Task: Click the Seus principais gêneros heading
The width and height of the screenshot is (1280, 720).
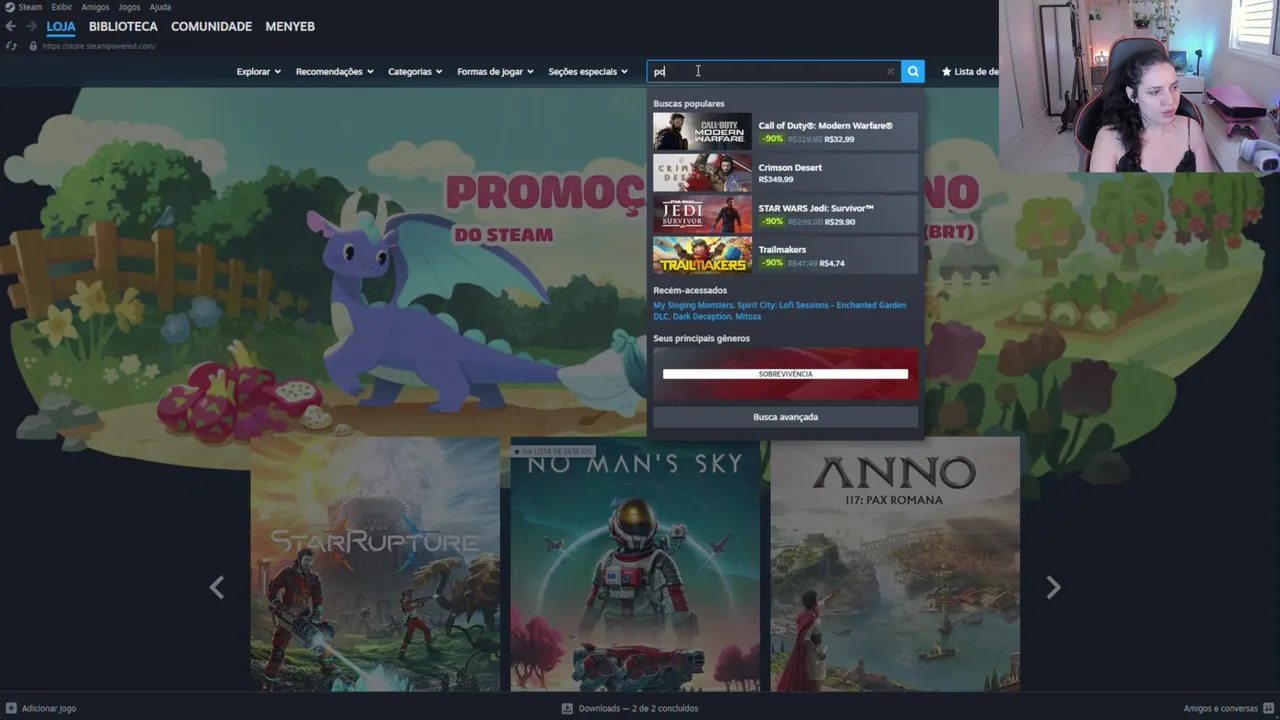Action: pyautogui.click(x=701, y=338)
